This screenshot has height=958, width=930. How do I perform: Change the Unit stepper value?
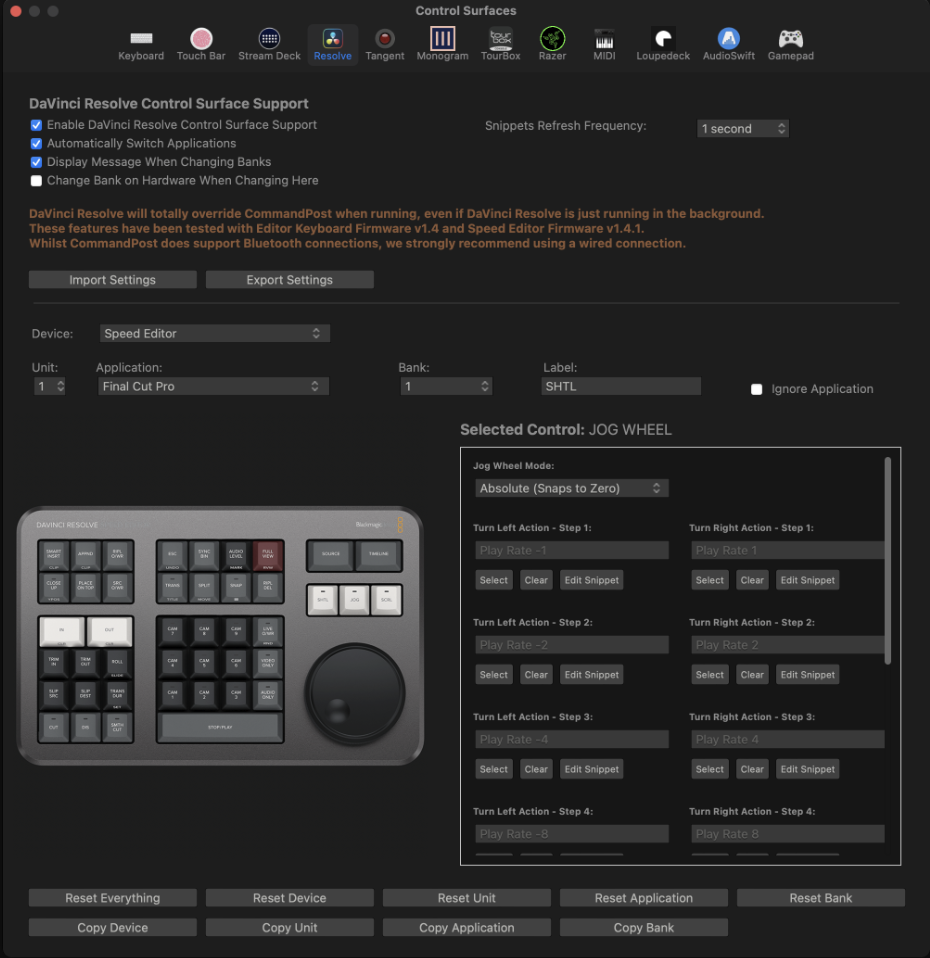click(60, 386)
